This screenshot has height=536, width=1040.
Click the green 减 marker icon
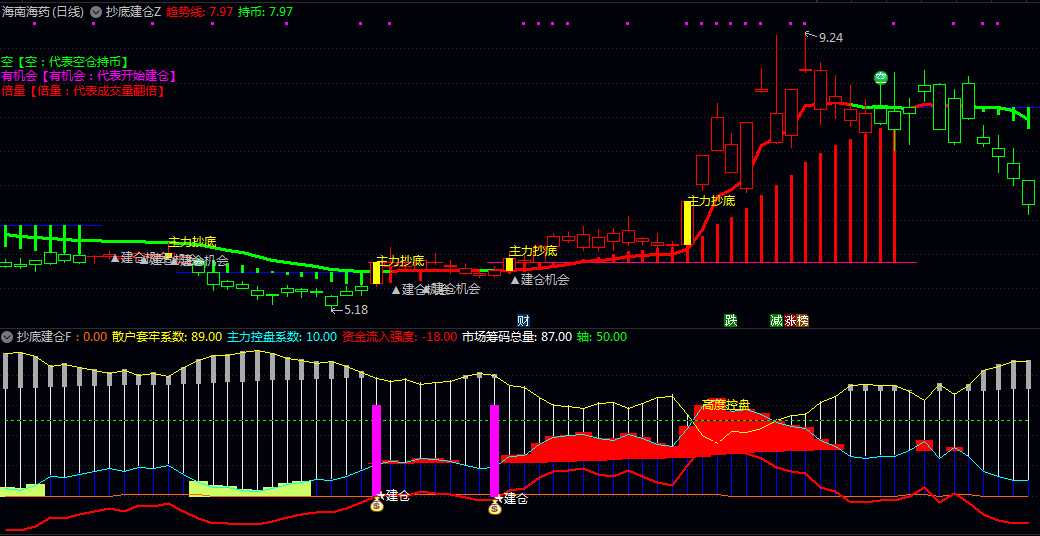pyautogui.click(x=776, y=321)
